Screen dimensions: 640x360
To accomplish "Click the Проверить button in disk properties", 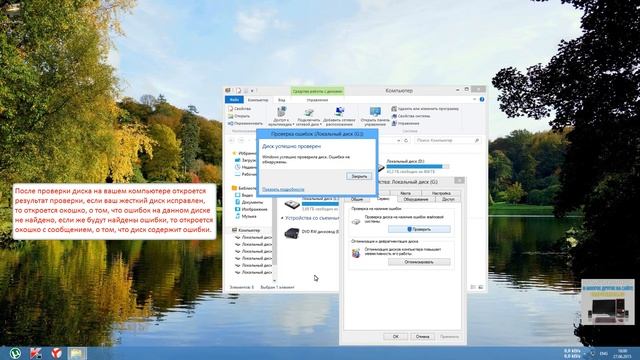I will coord(419,229).
